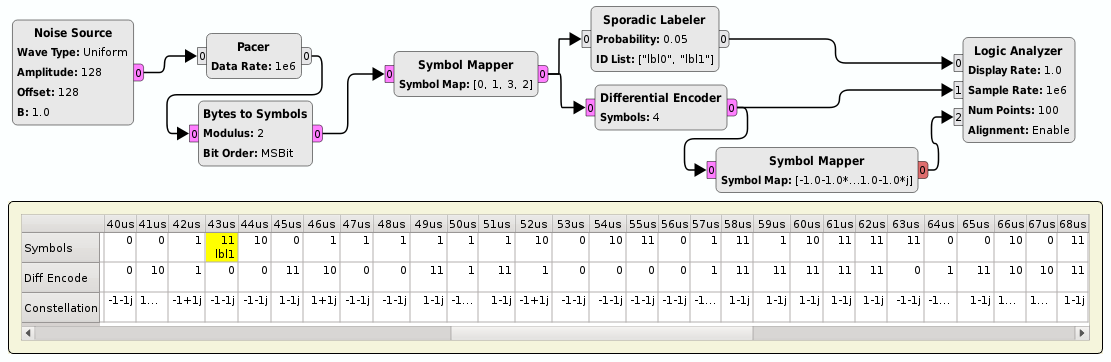The width and height of the screenshot is (1111, 362).
Task: Click the Diff Encode cell '11' at 45us
Action: [x=287, y=278]
